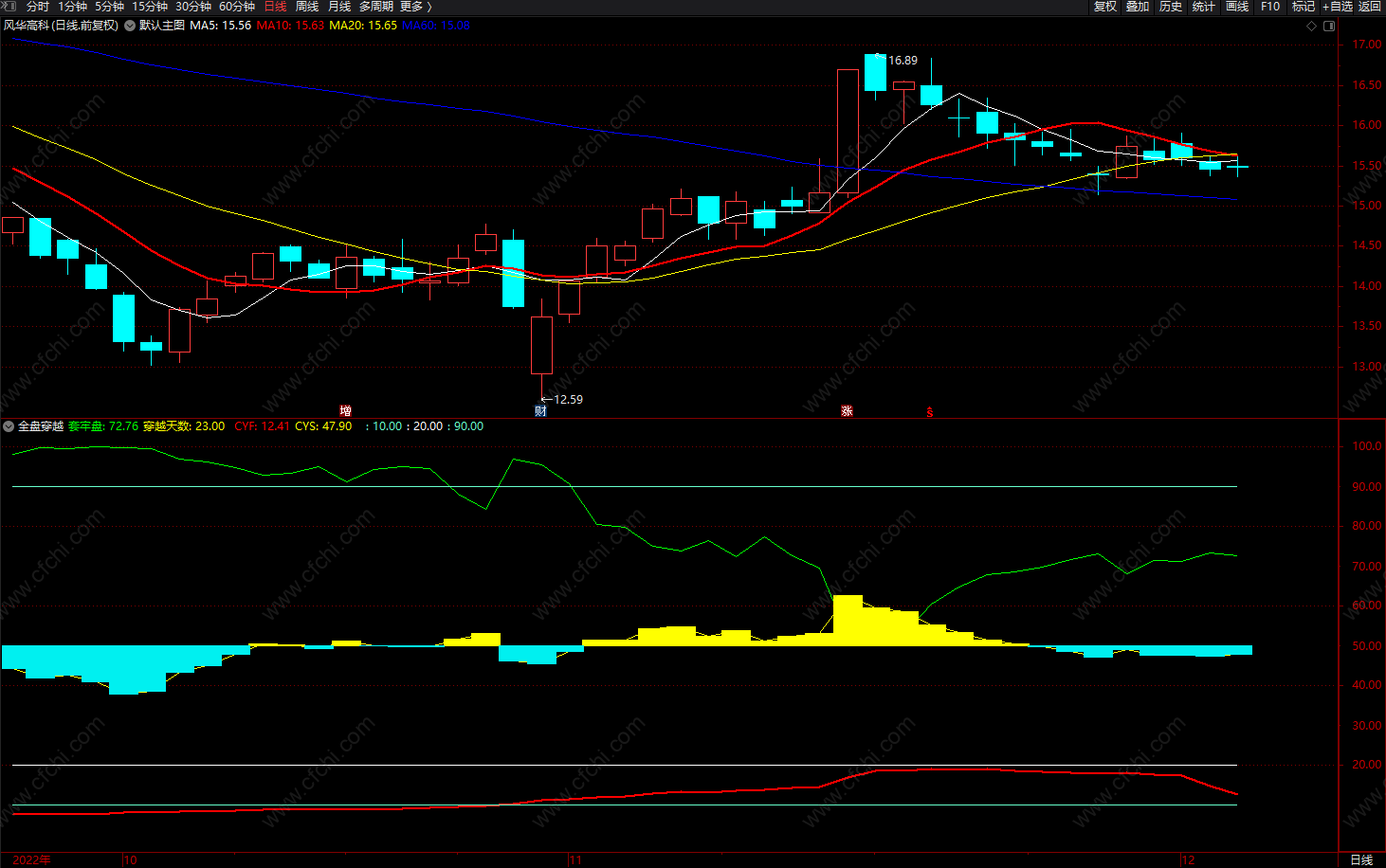Click the 17.00 price axis label
This screenshot has height=868, width=1386.
pyautogui.click(x=1367, y=45)
